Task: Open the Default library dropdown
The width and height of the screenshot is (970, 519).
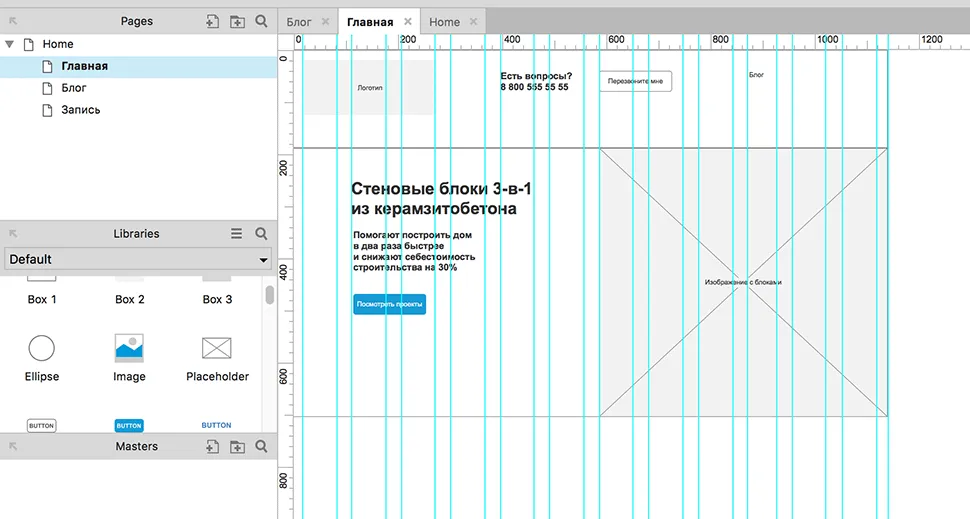Action: [138, 259]
